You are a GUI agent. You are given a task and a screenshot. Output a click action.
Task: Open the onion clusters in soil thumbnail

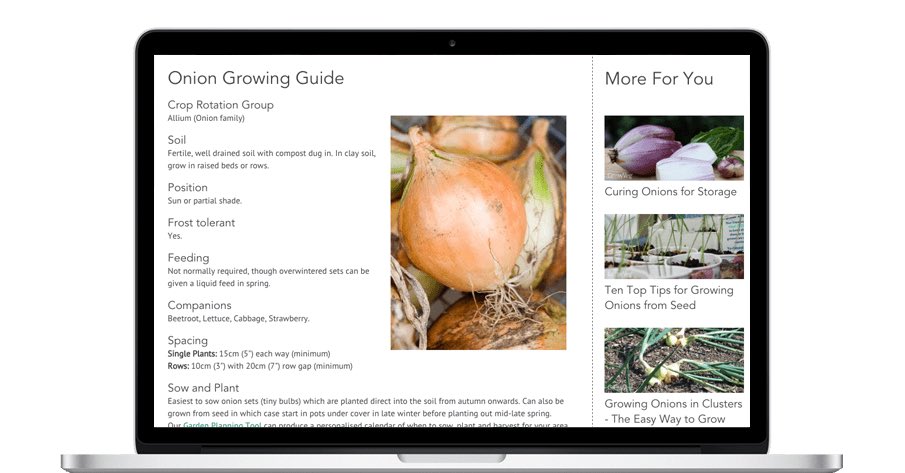(x=674, y=360)
